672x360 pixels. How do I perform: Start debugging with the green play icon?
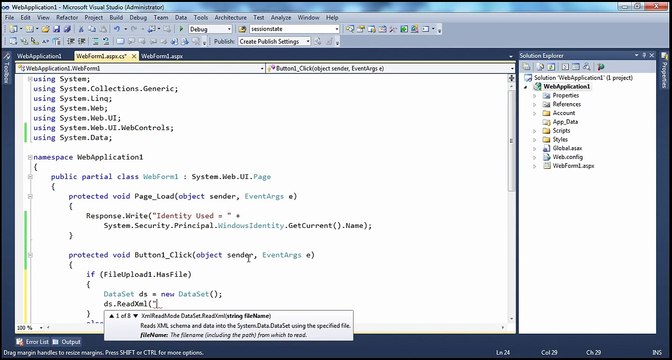coord(181,29)
